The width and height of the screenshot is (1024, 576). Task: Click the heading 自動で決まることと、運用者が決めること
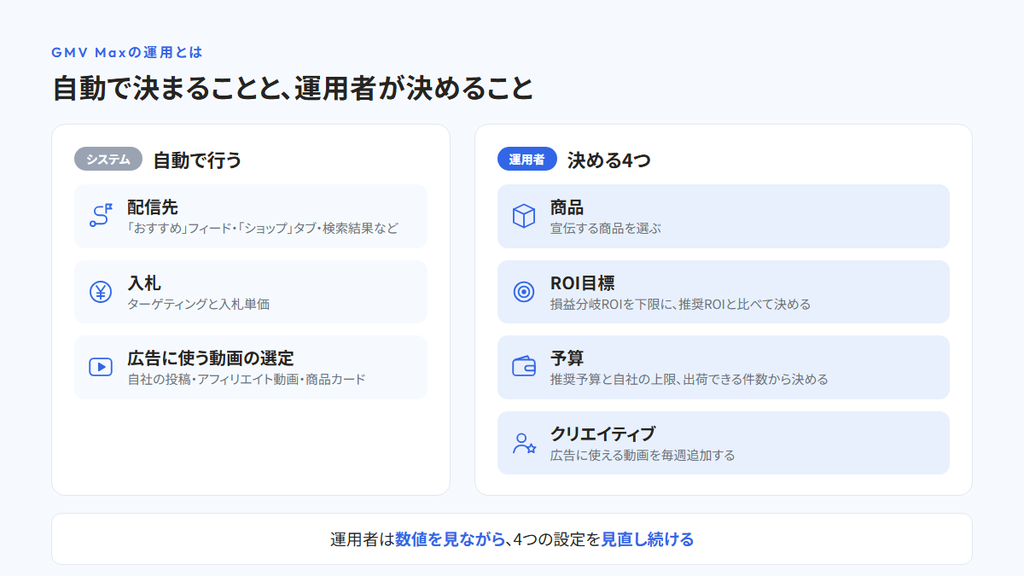tap(293, 88)
